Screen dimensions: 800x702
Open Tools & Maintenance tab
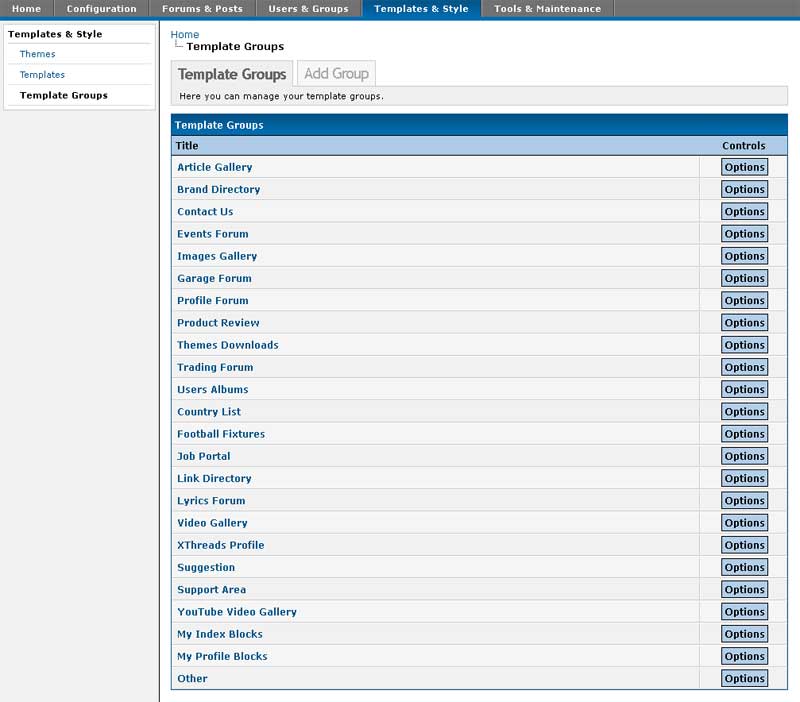[x=547, y=9]
